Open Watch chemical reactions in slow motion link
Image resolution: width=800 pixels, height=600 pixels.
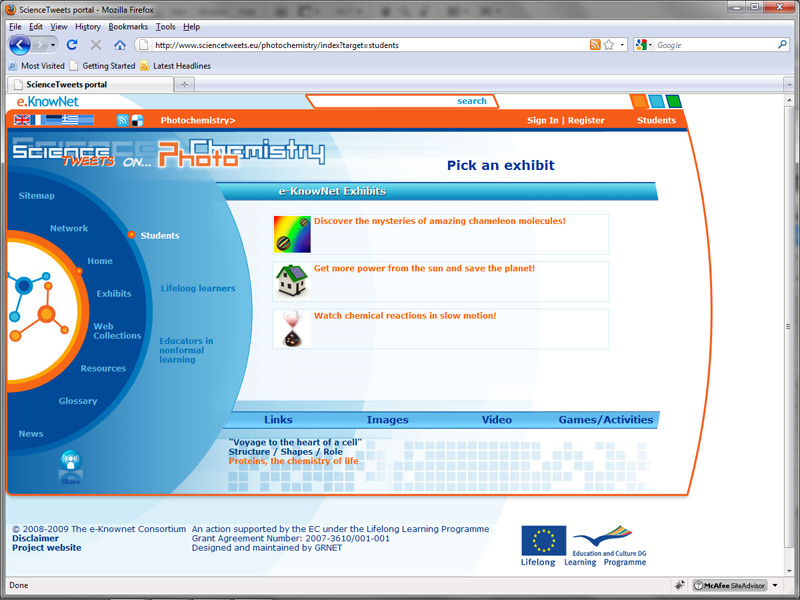(x=405, y=316)
